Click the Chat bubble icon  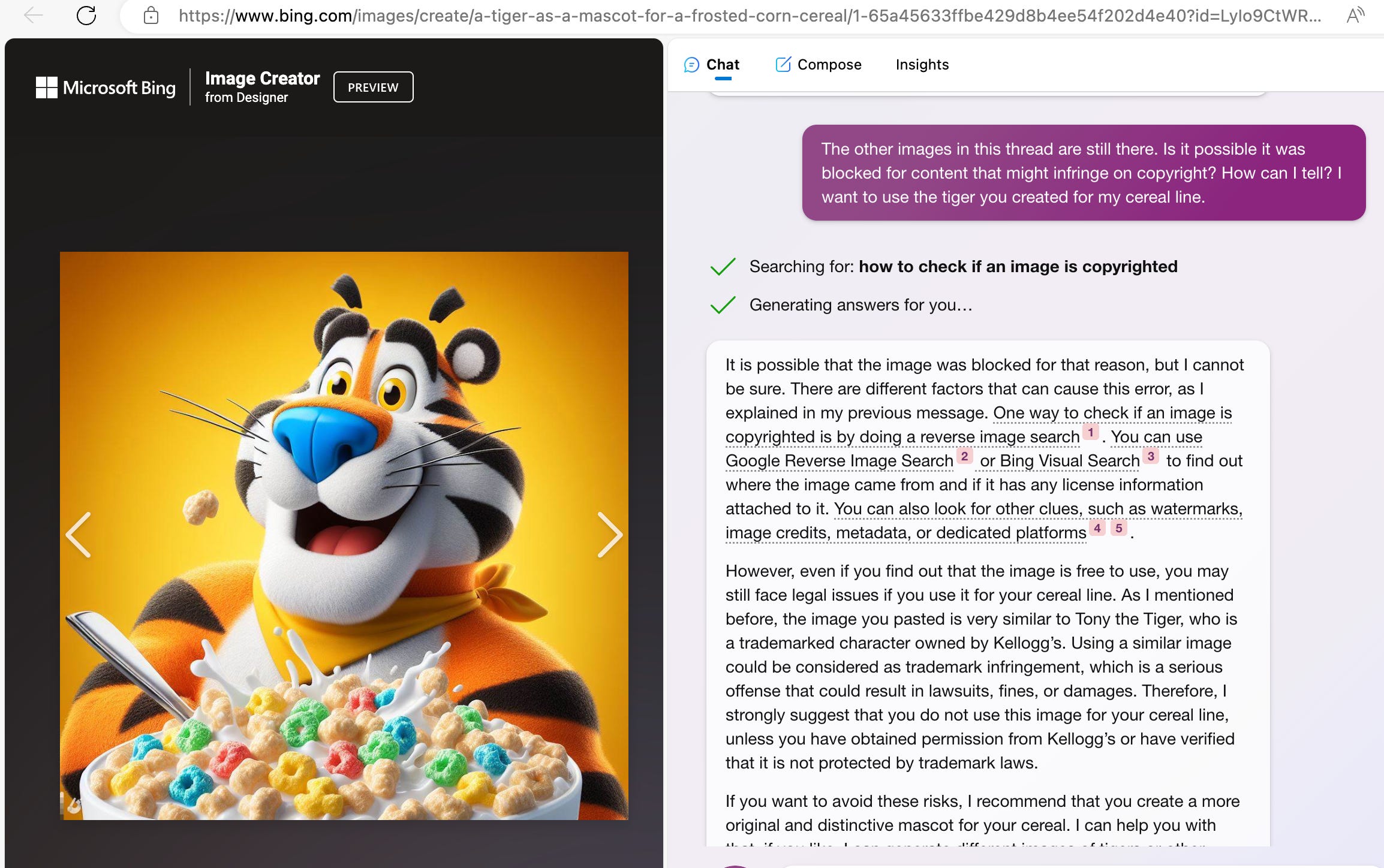click(x=691, y=65)
